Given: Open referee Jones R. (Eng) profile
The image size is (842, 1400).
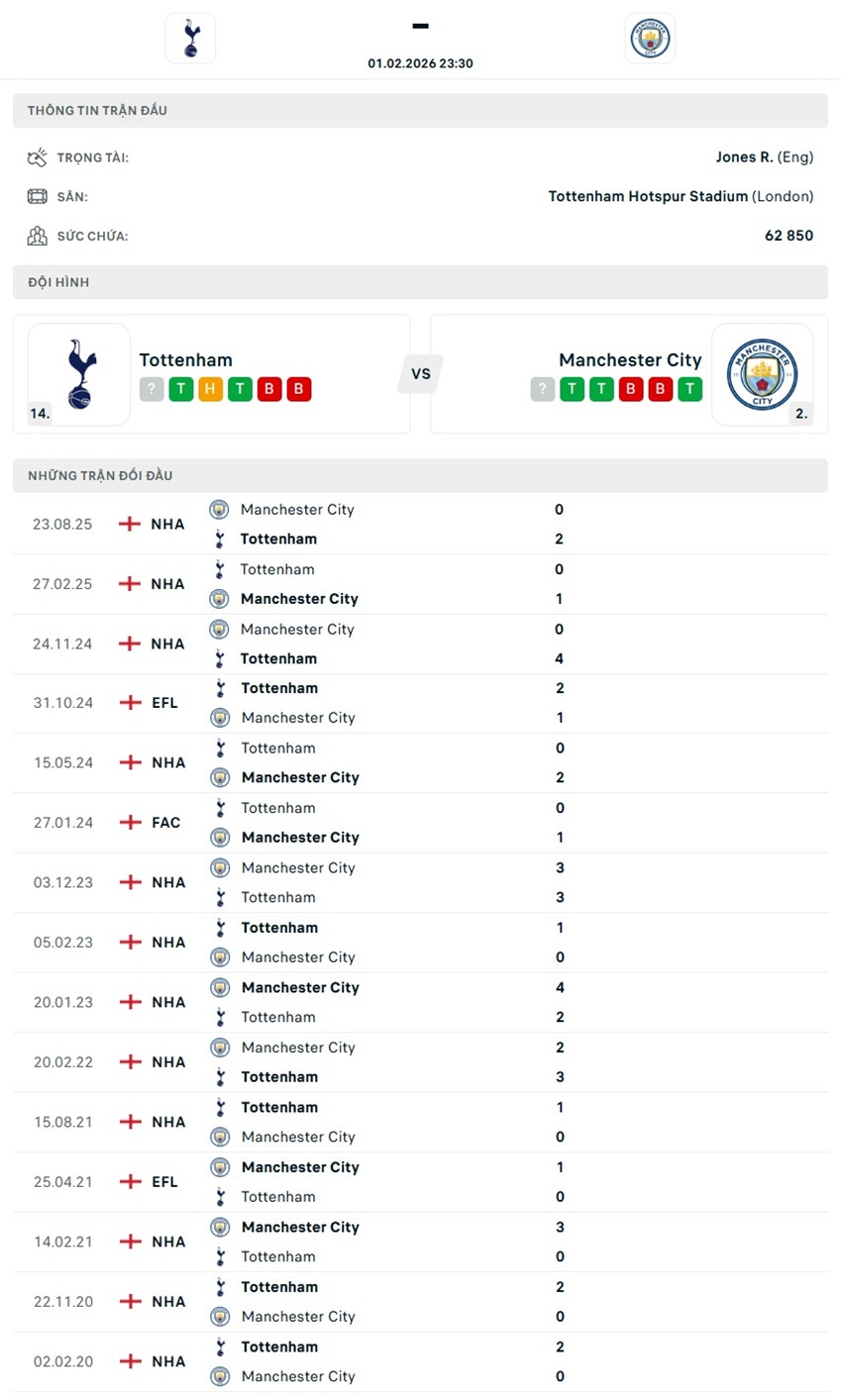Looking at the screenshot, I should coord(763,156).
